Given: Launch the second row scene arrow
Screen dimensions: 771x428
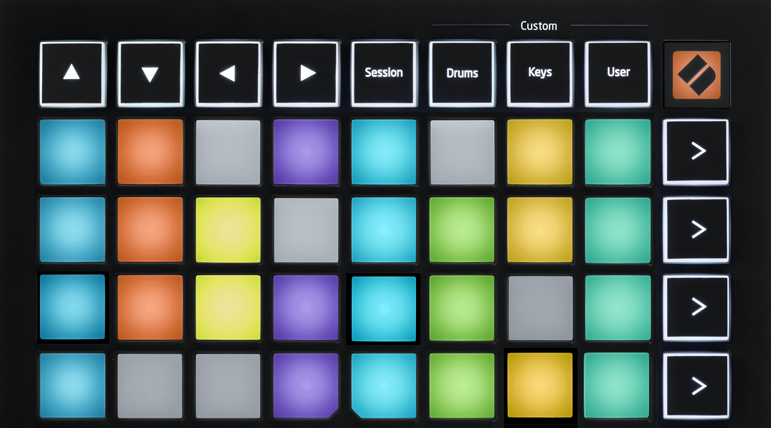Looking at the screenshot, I should point(696,230).
